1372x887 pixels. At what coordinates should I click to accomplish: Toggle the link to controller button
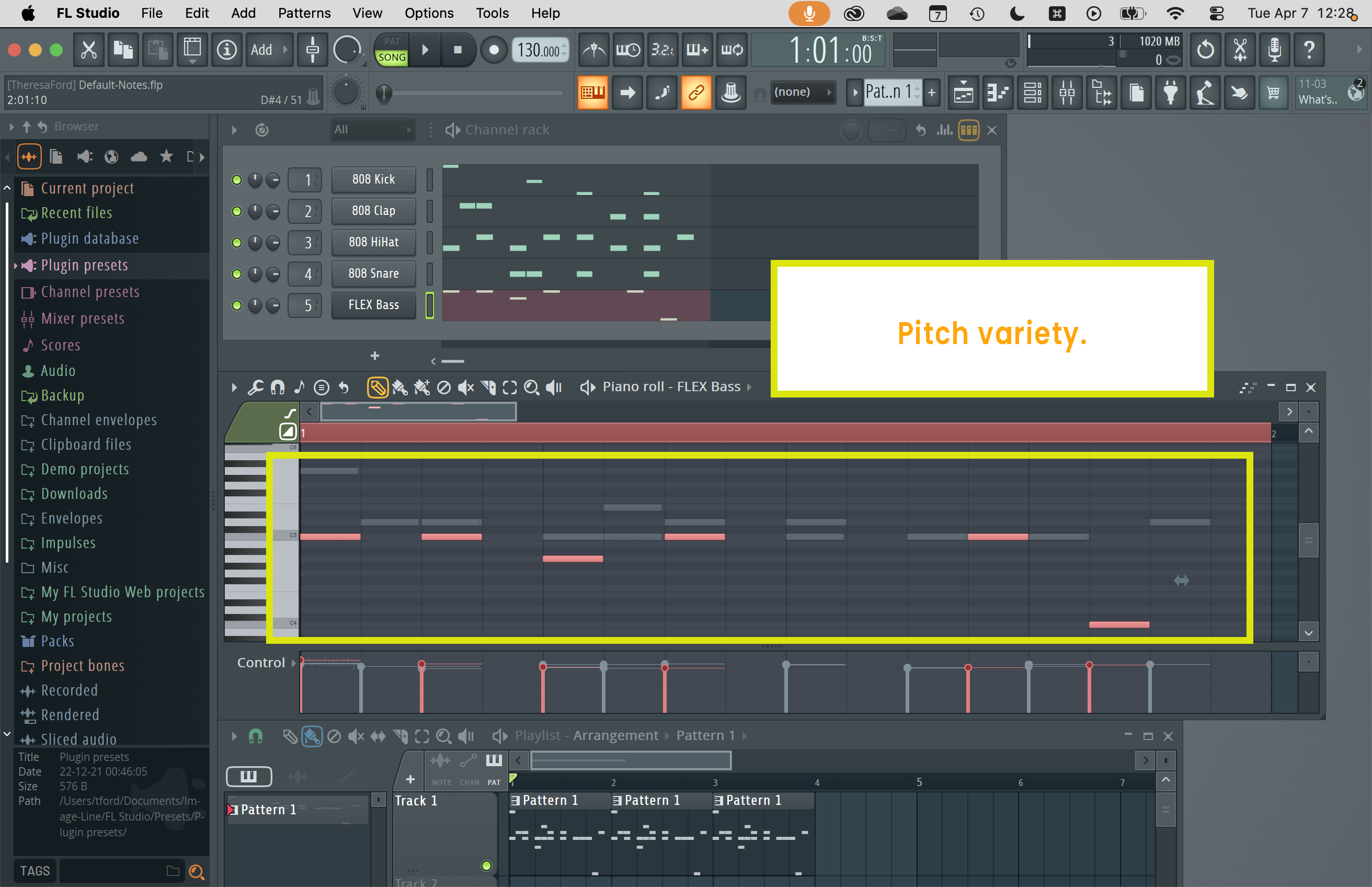pos(696,92)
